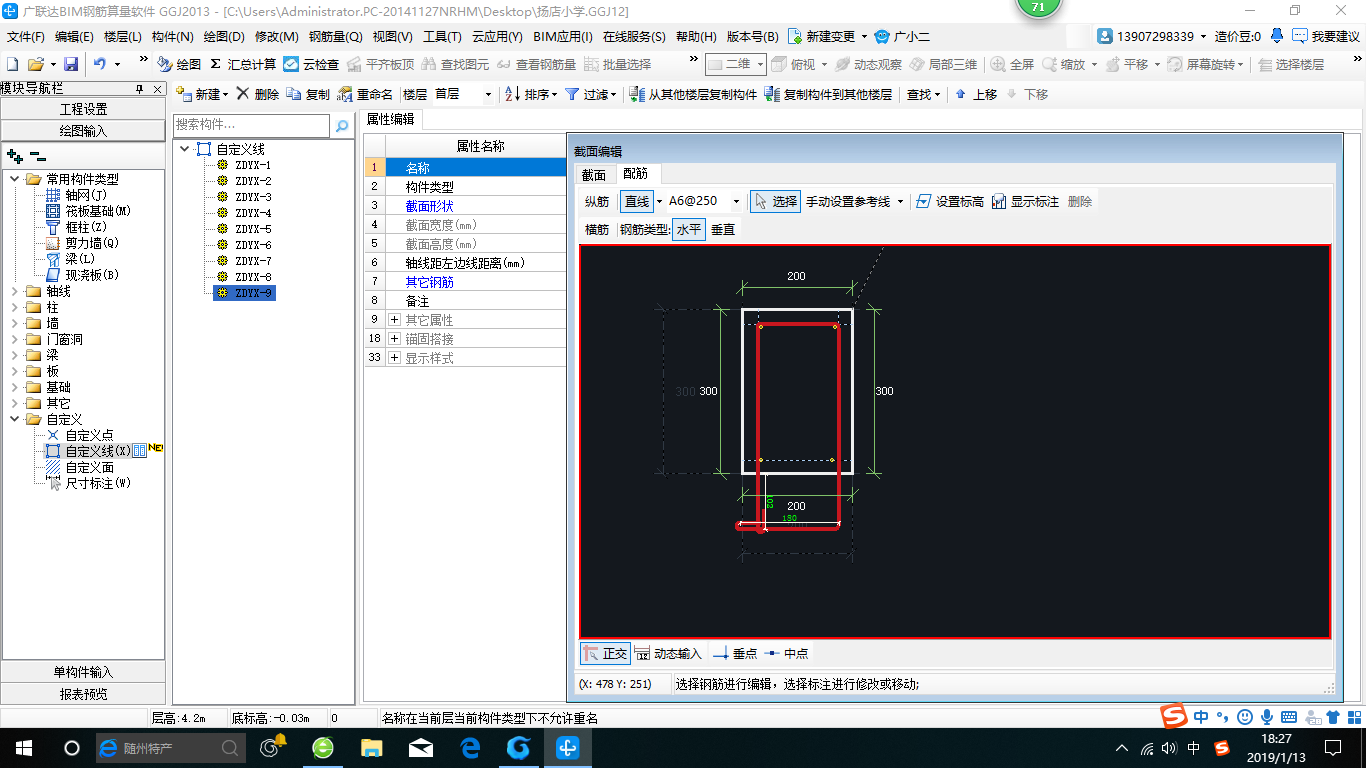Screen dimensions: 1366x768
Task: Expand 其它属性 property group
Action: [394, 320]
